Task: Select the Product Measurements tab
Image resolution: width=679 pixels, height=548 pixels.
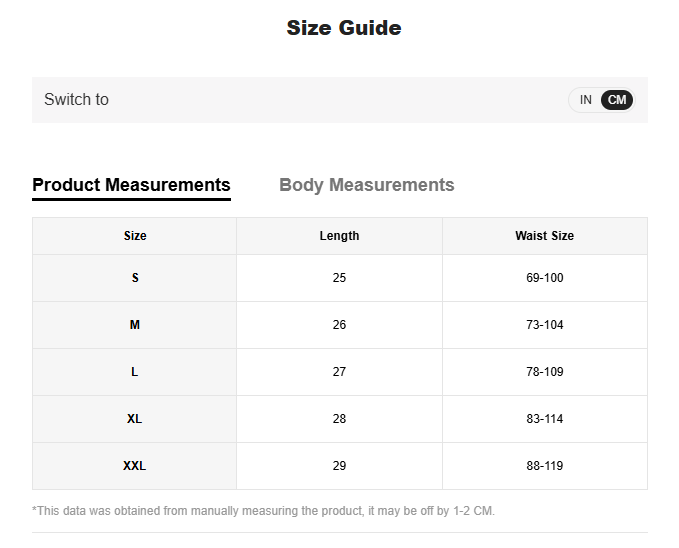Action: point(131,185)
